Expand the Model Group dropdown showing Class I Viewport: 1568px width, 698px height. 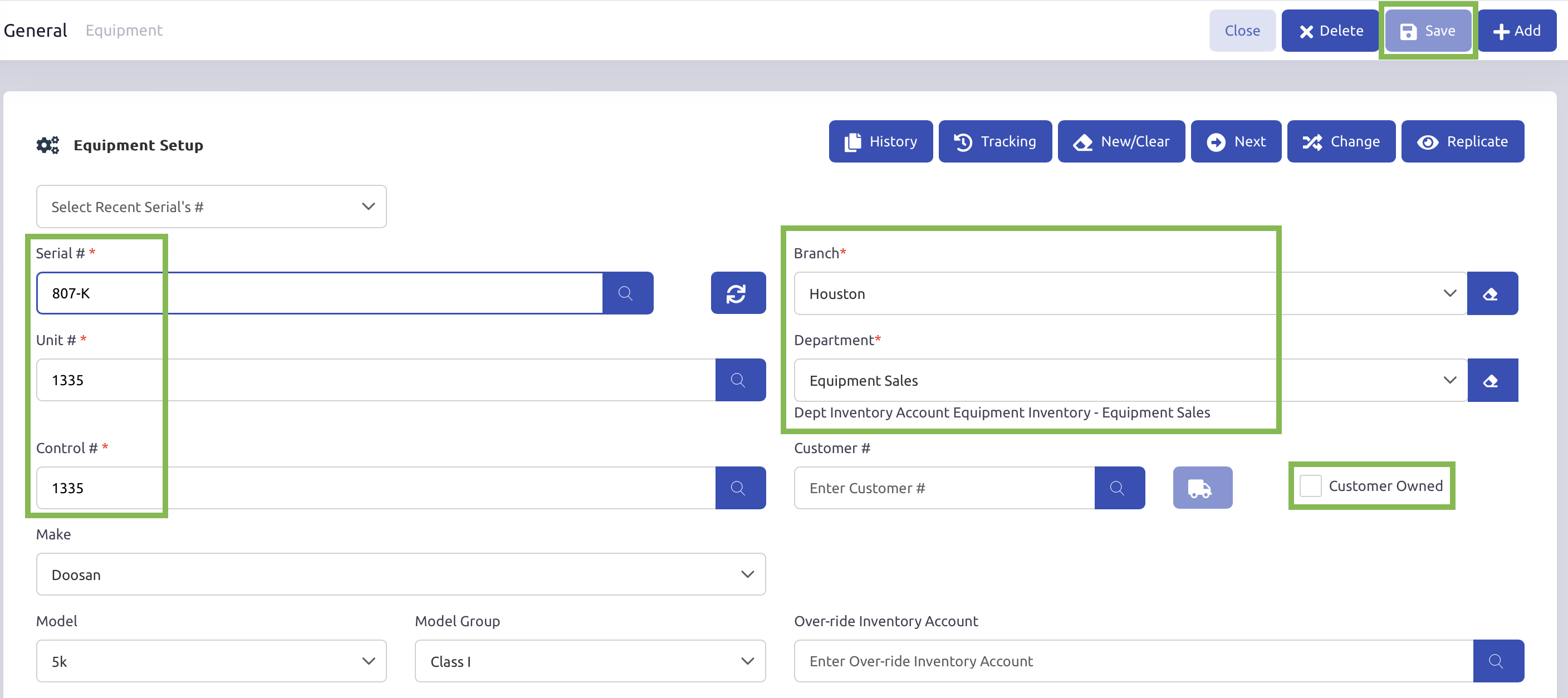pos(589,661)
